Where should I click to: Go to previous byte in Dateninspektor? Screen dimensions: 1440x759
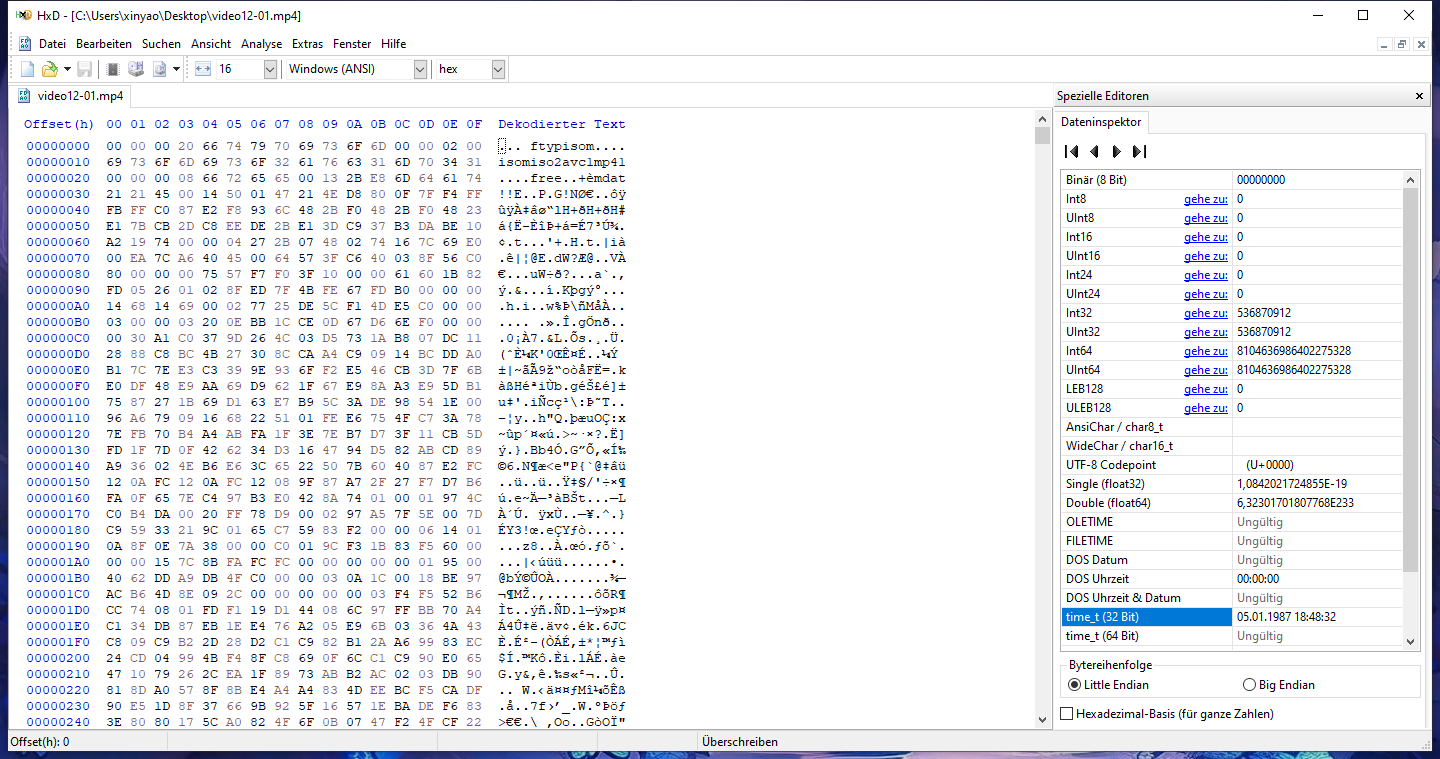coord(1094,152)
